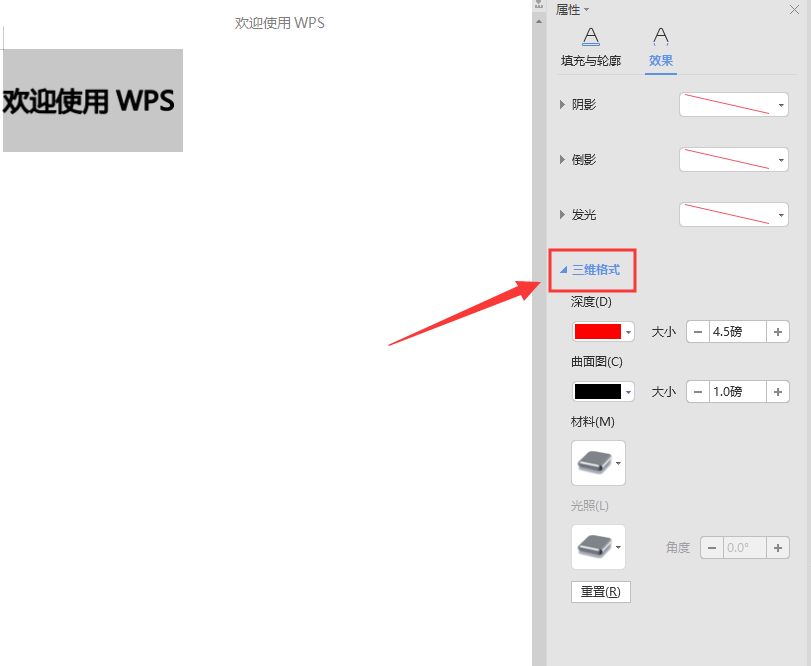Decrease the 深度 size value

[698, 332]
